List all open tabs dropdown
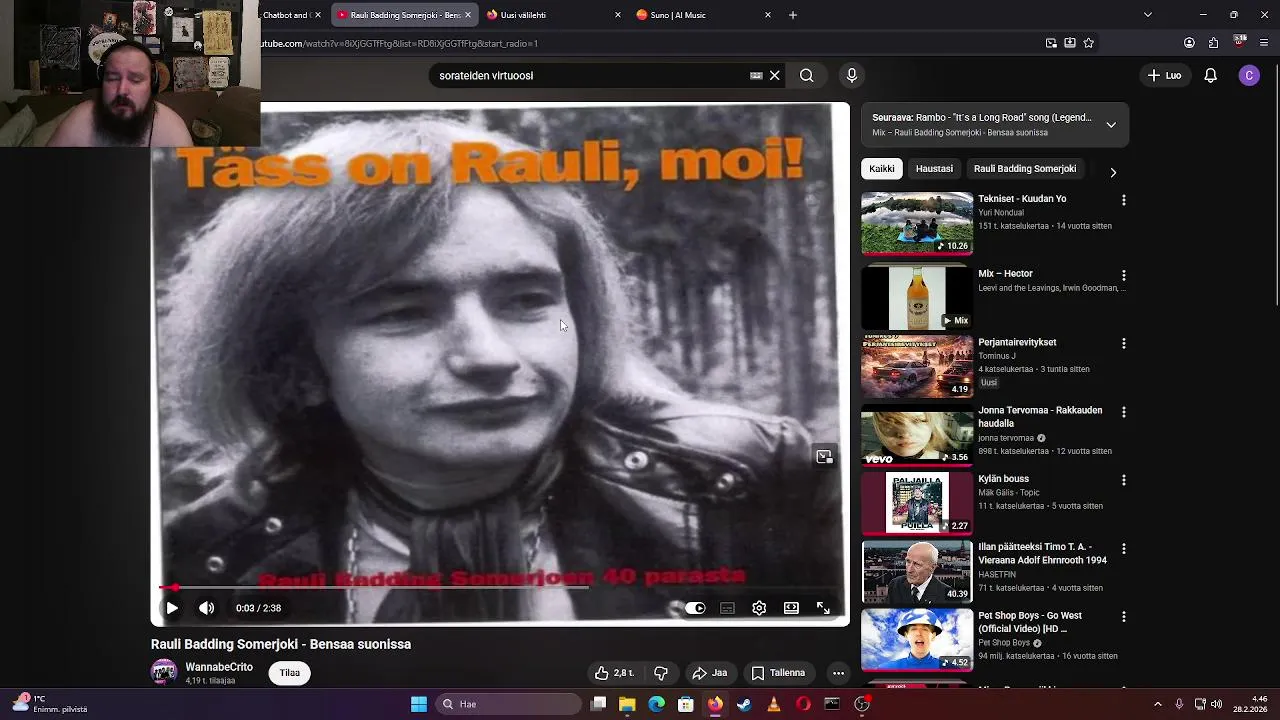Image resolution: width=1280 pixels, height=720 pixels. click(x=1147, y=15)
